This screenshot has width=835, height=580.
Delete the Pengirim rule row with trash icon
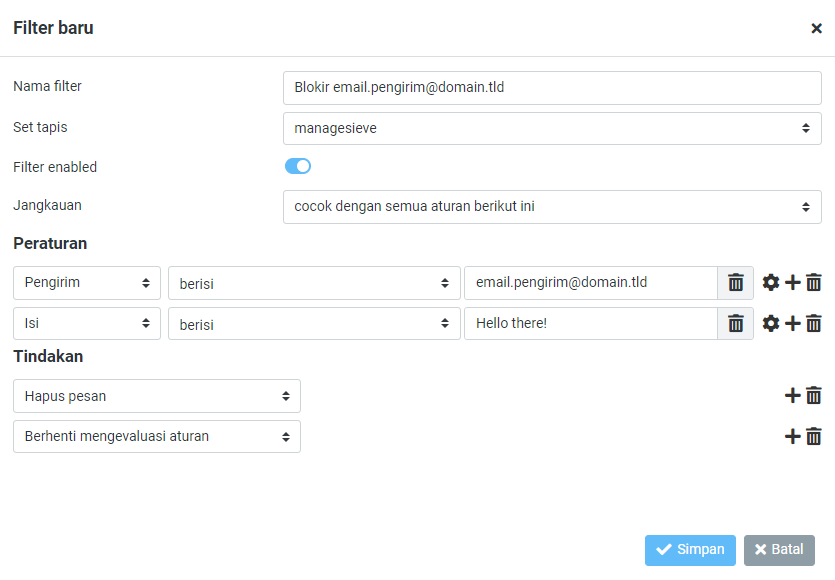813,283
